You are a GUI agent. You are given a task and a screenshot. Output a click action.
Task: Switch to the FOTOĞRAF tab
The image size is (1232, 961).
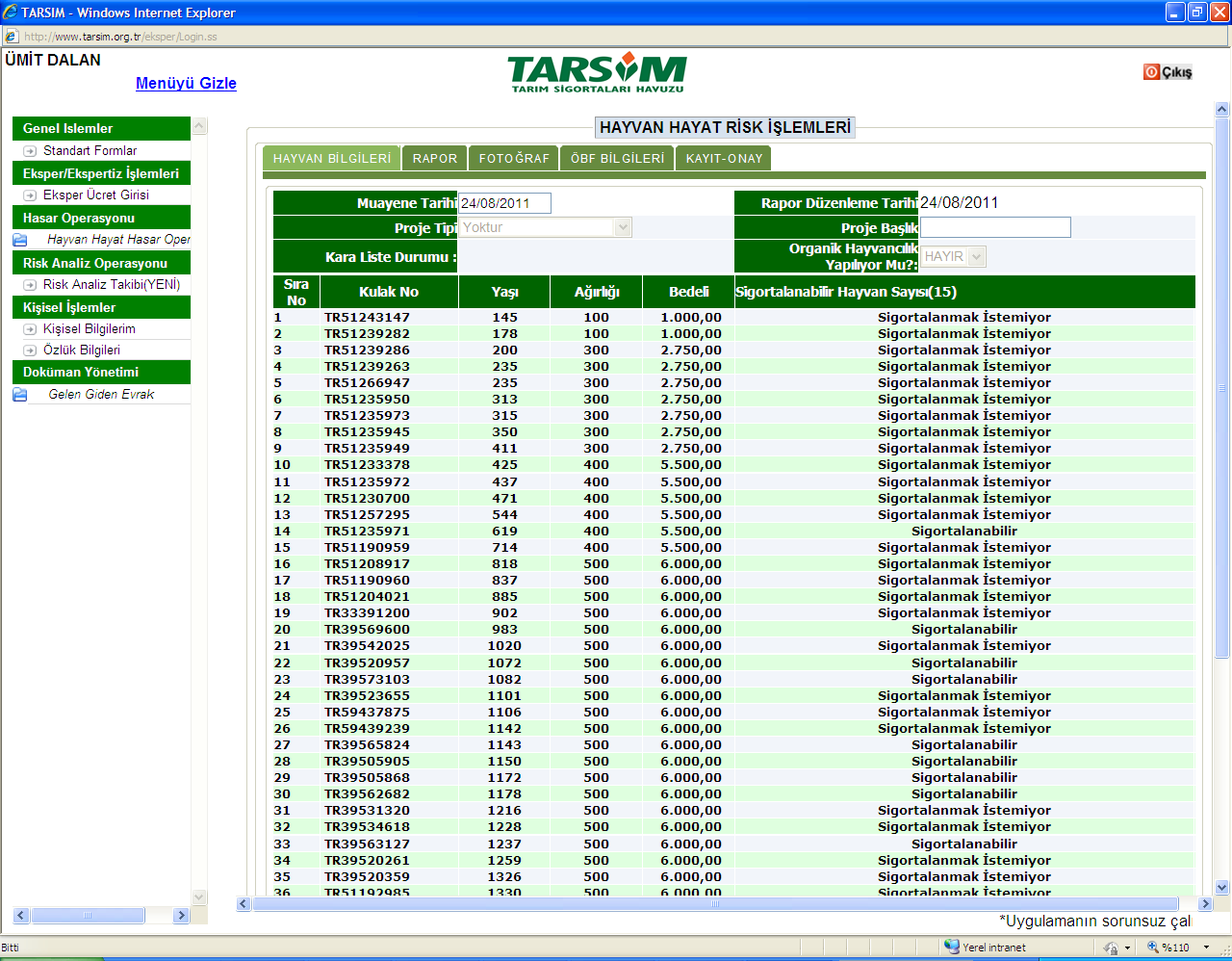[514, 158]
